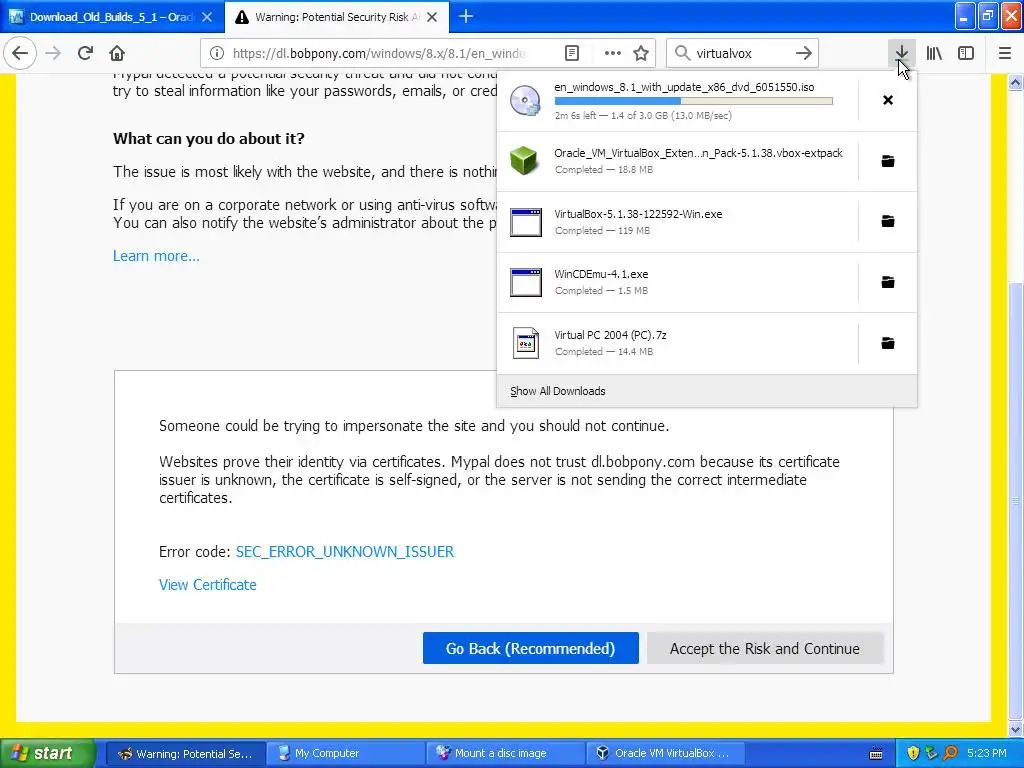Close the Warning security risk tab
1024x768 pixels.
pyautogui.click(x=432, y=17)
